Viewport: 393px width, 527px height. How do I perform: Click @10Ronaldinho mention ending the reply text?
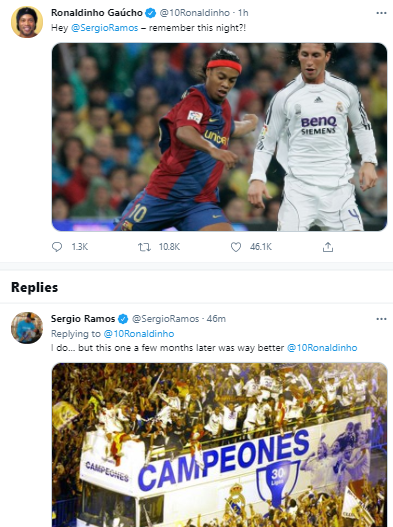point(322,348)
